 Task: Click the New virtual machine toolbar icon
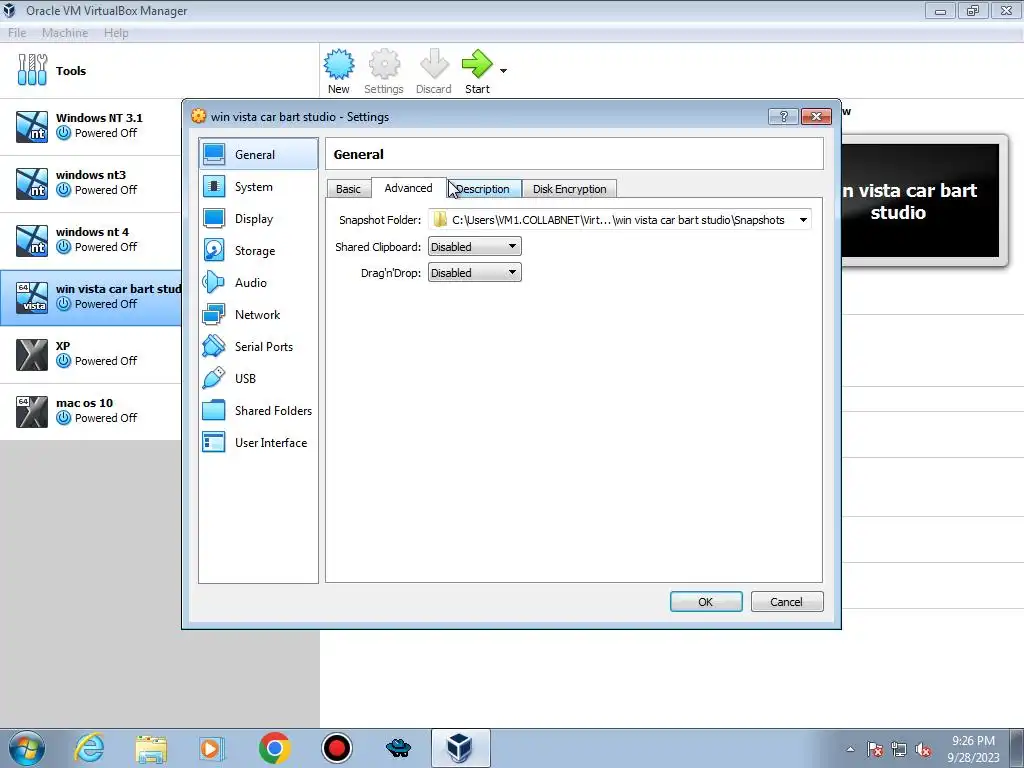339,71
